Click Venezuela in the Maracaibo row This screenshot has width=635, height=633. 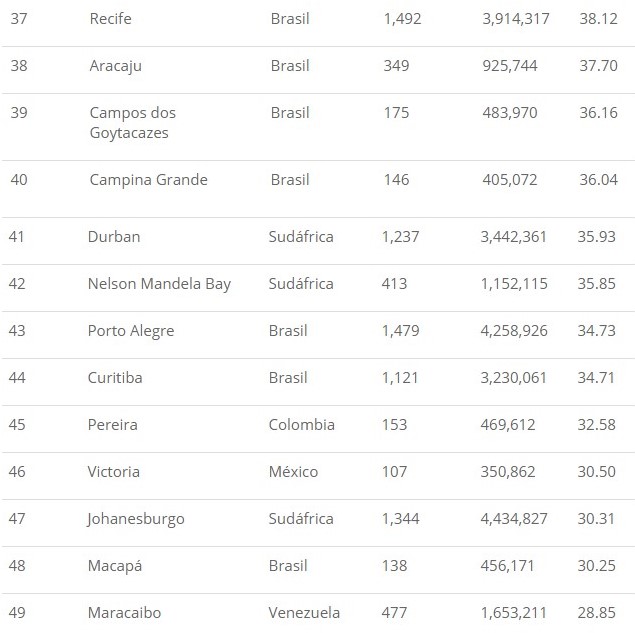tap(304, 613)
